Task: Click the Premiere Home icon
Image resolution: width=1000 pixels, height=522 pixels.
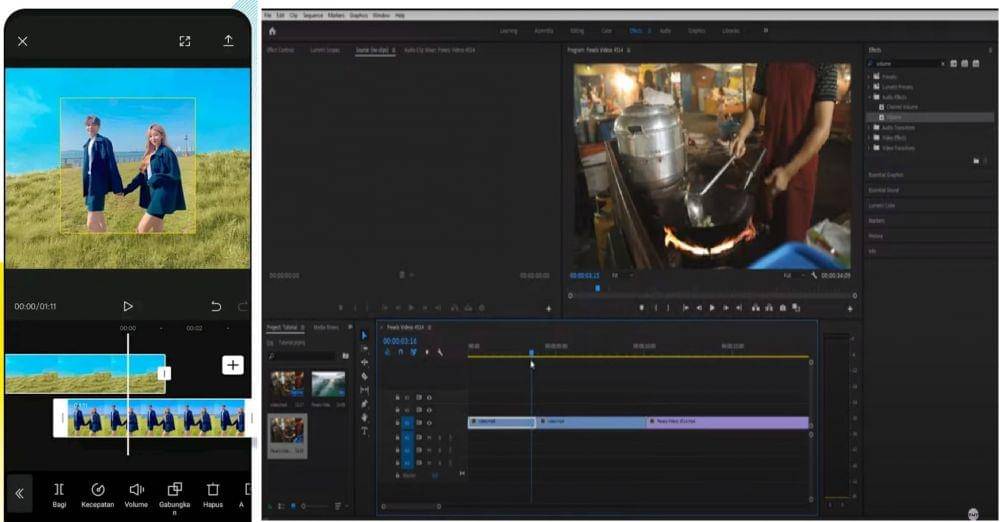Action: coord(272,31)
